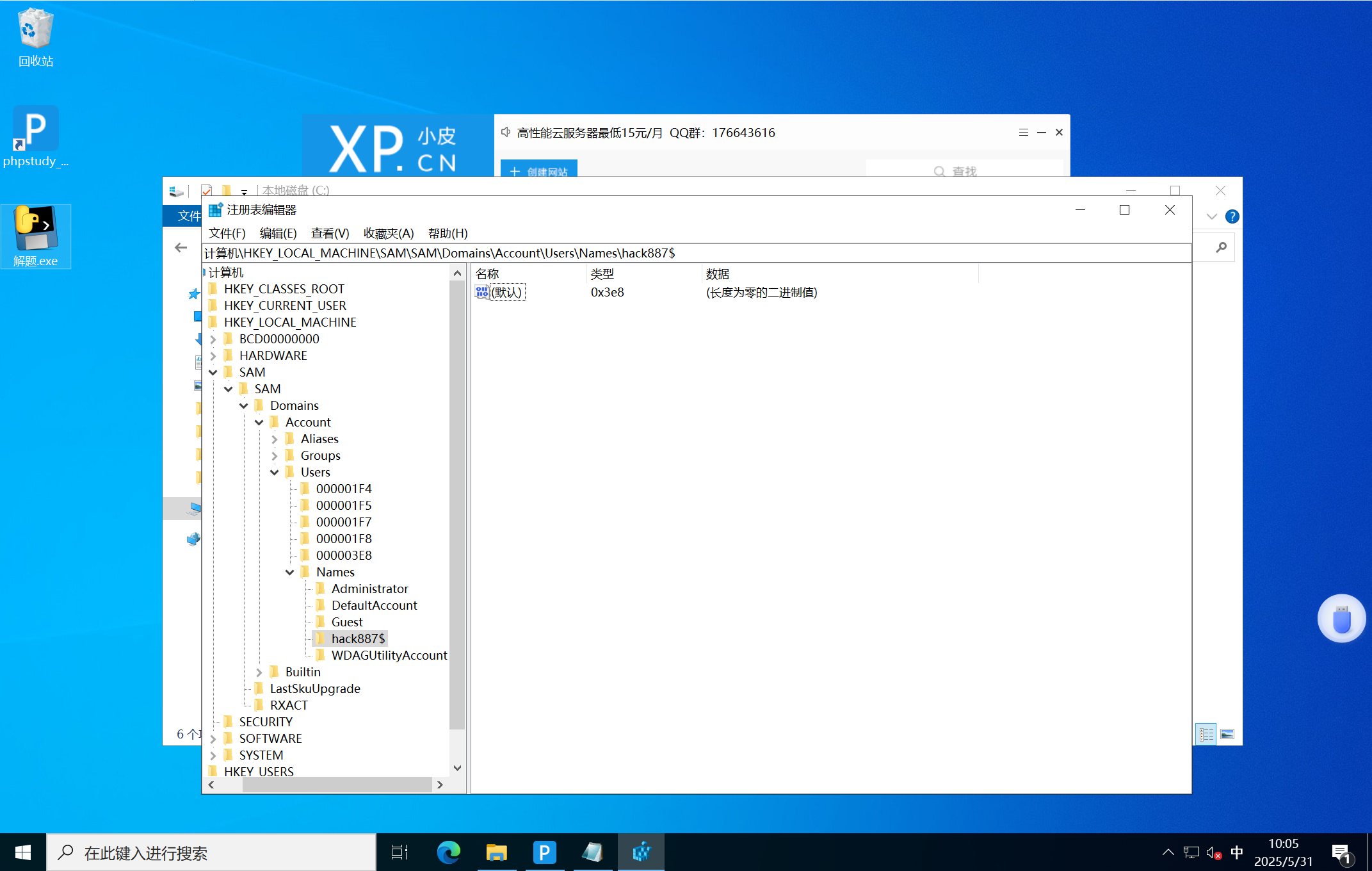Viewport: 1372px width, 871px height.
Task: Select the 默认 registry value entry
Action: 506,292
